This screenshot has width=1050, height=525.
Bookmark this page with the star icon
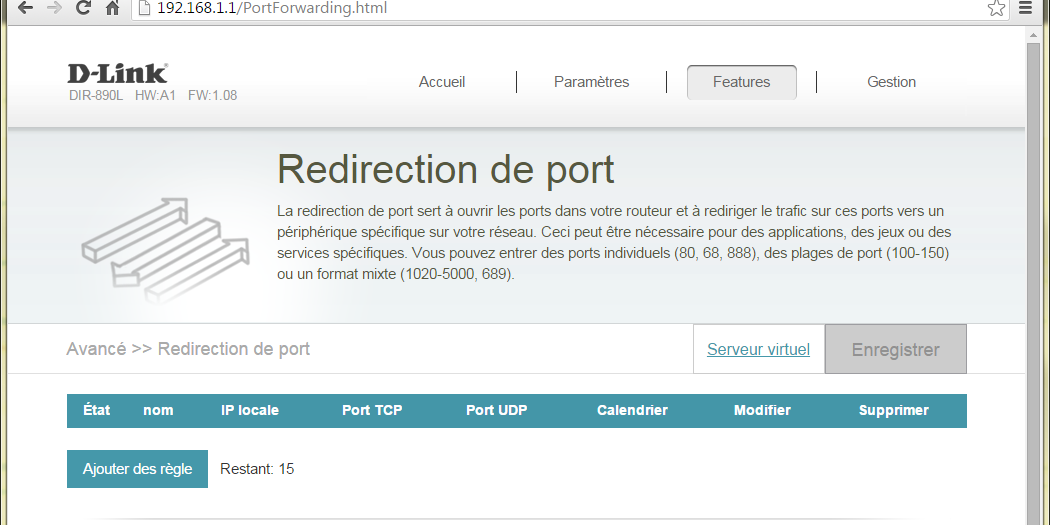pyautogui.click(x=996, y=8)
